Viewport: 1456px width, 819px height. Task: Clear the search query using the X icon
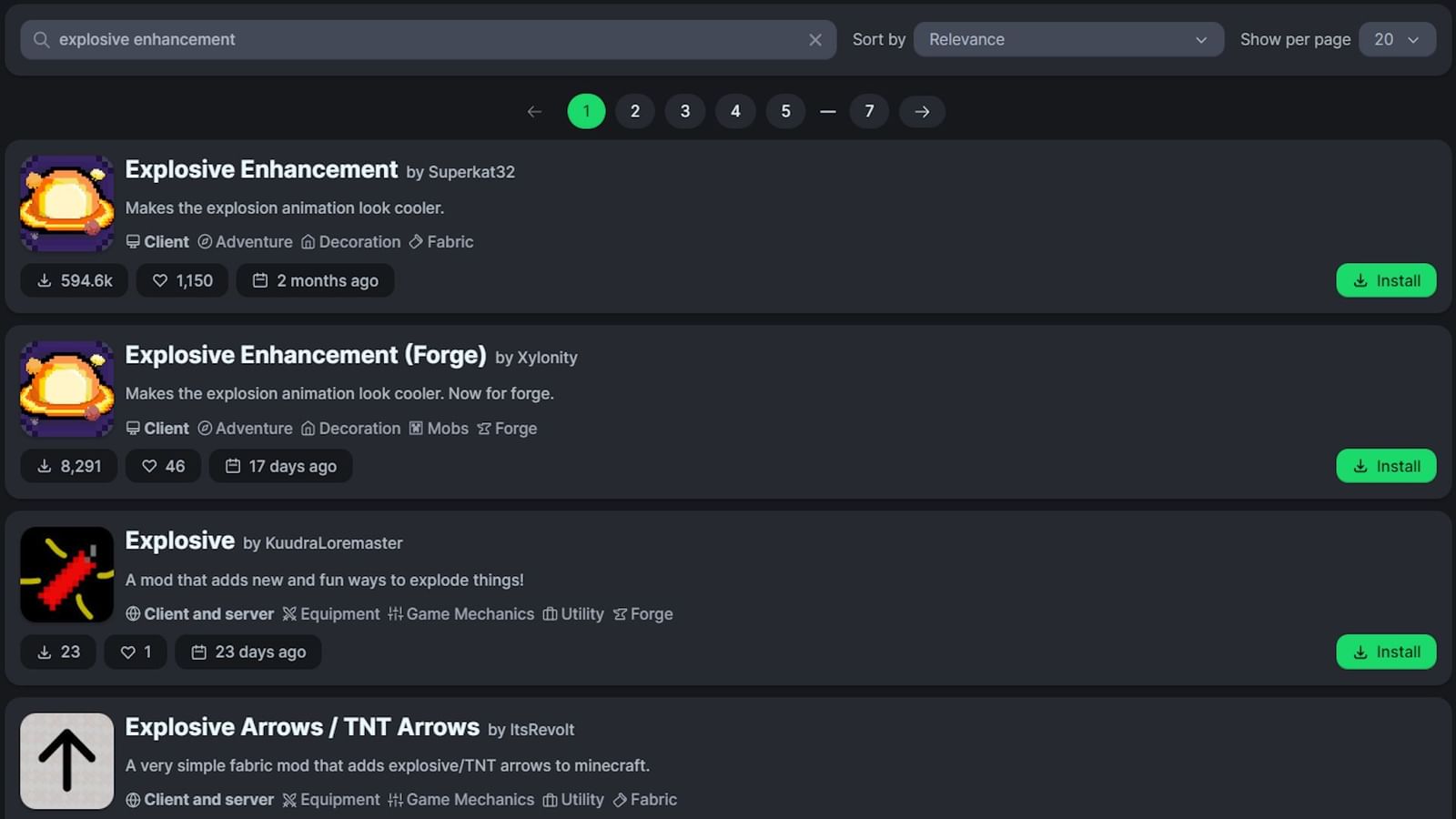coord(814,39)
